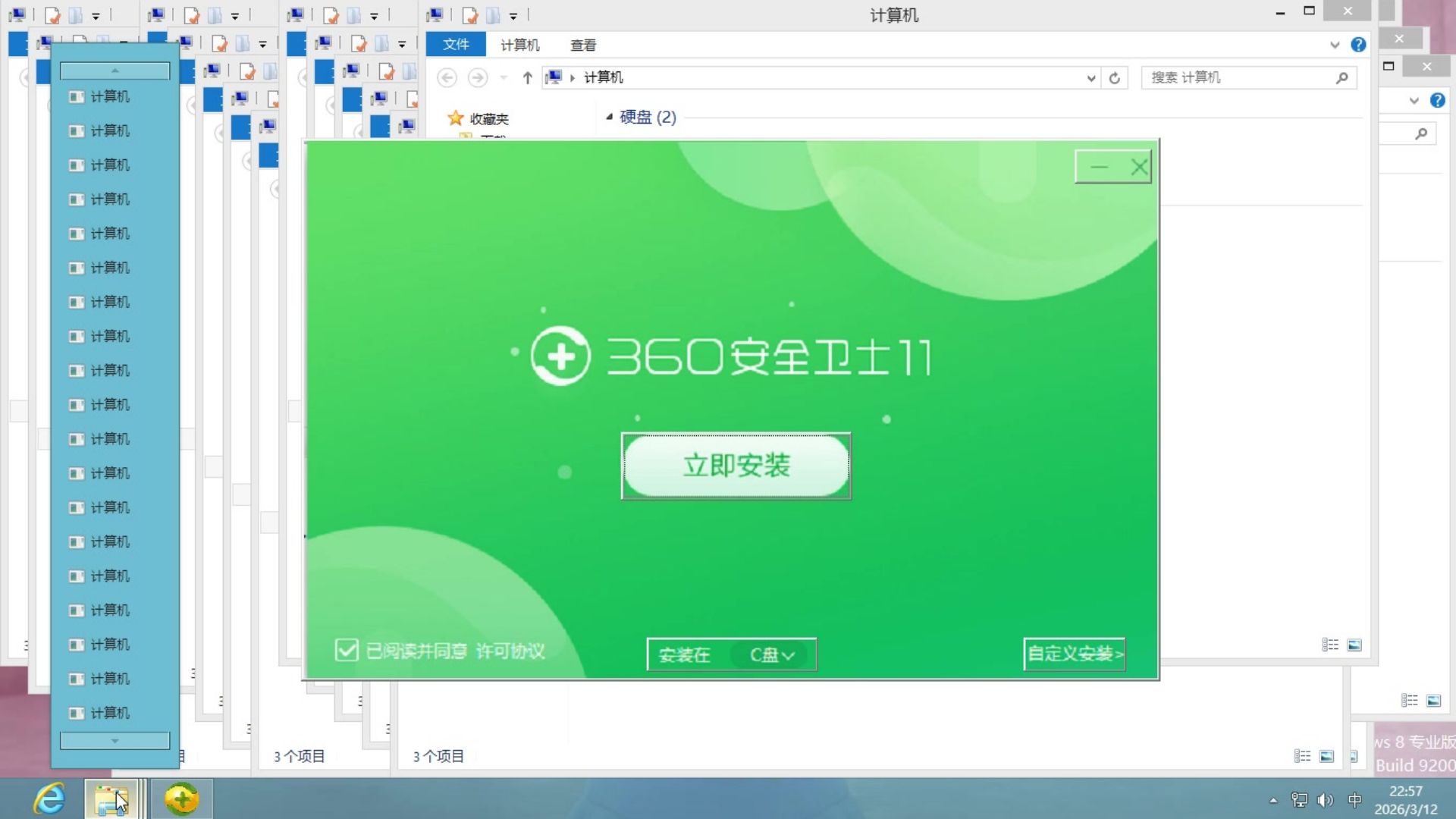Click the 360 installer taskbar icon
Screen dimensions: 1456x819
coord(181,799)
